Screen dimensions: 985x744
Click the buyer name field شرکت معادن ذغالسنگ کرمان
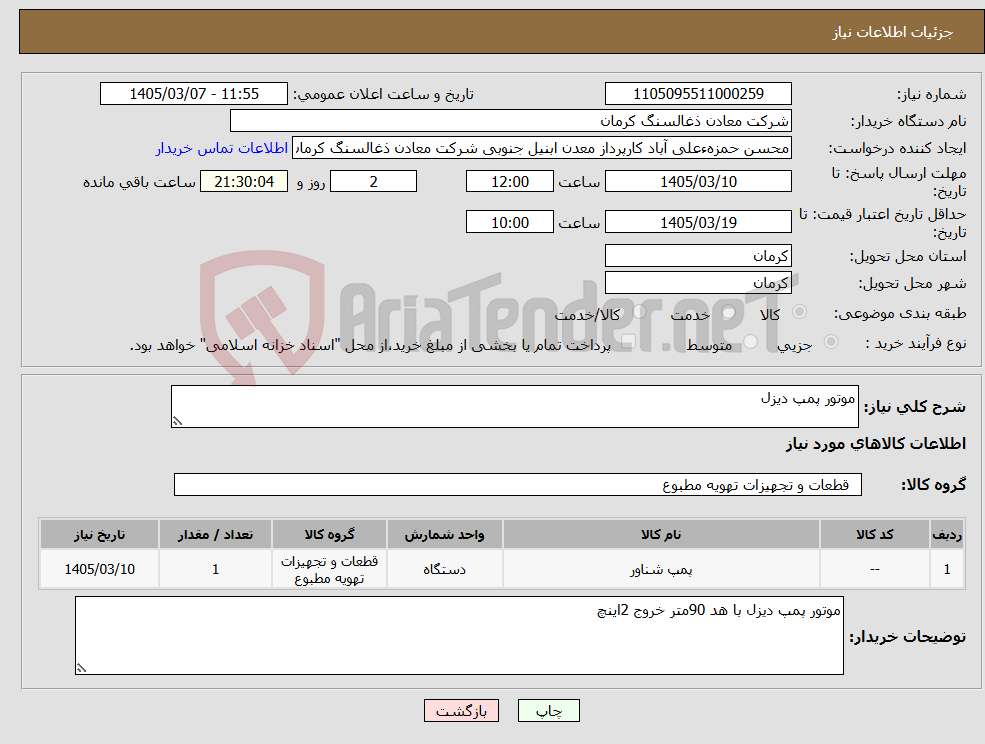pyautogui.click(x=511, y=121)
